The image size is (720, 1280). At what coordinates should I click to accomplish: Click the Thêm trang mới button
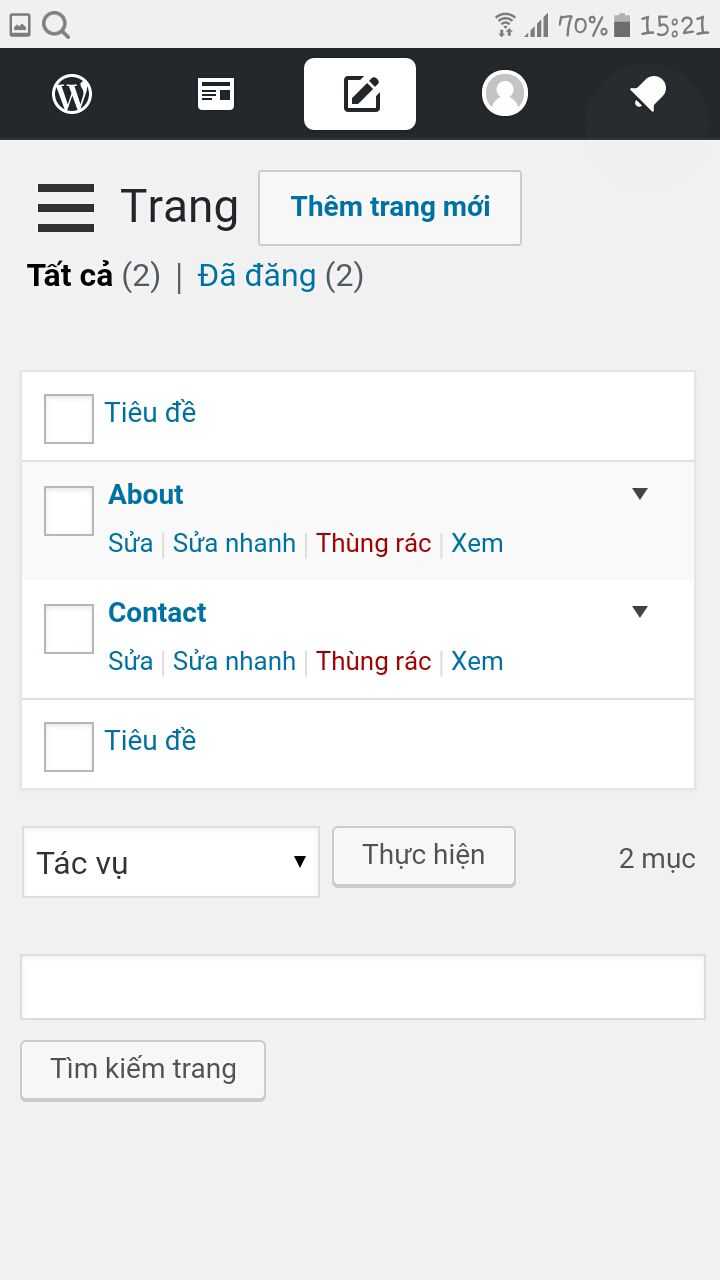click(390, 207)
